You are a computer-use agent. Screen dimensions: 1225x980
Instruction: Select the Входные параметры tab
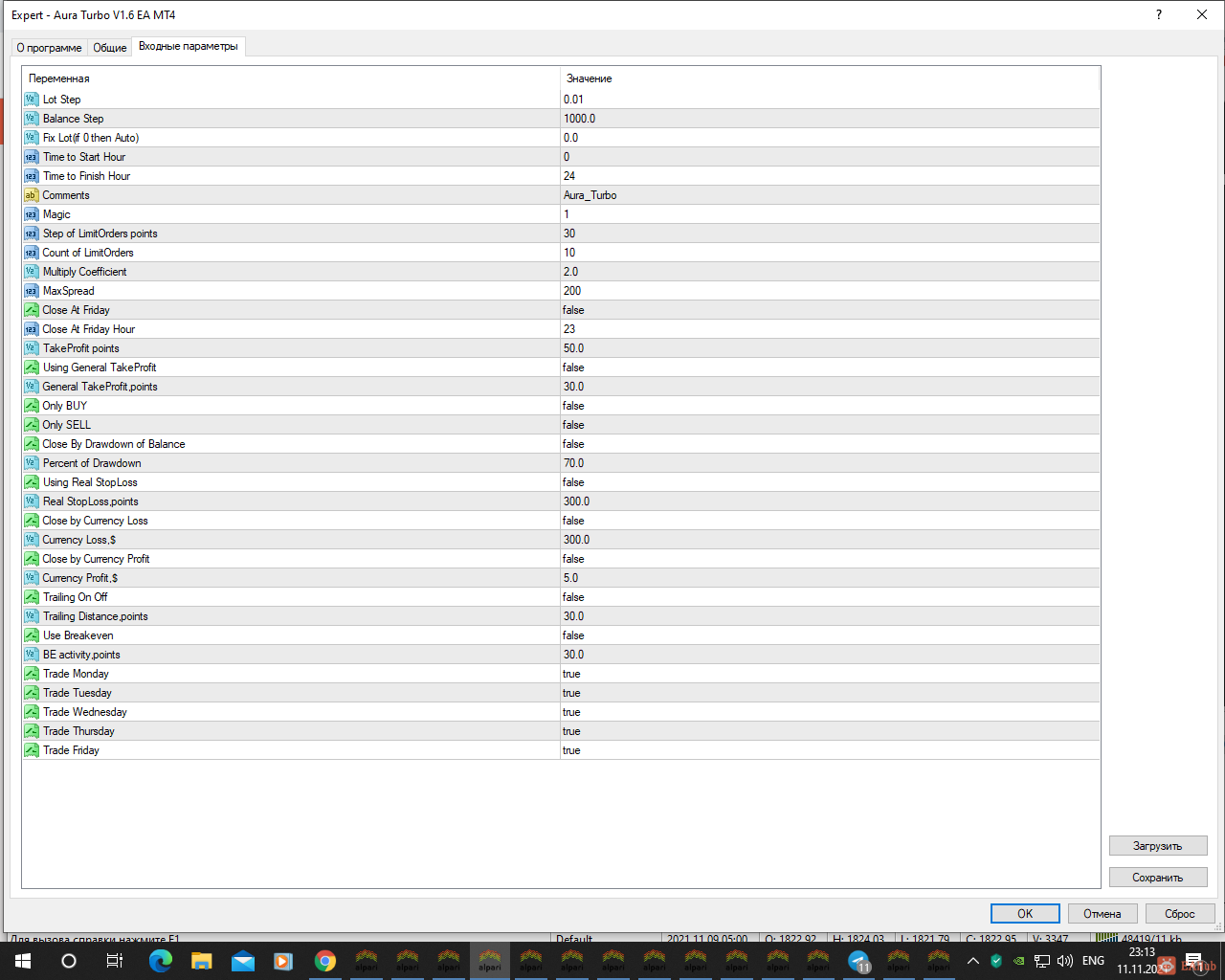click(189, 46)
